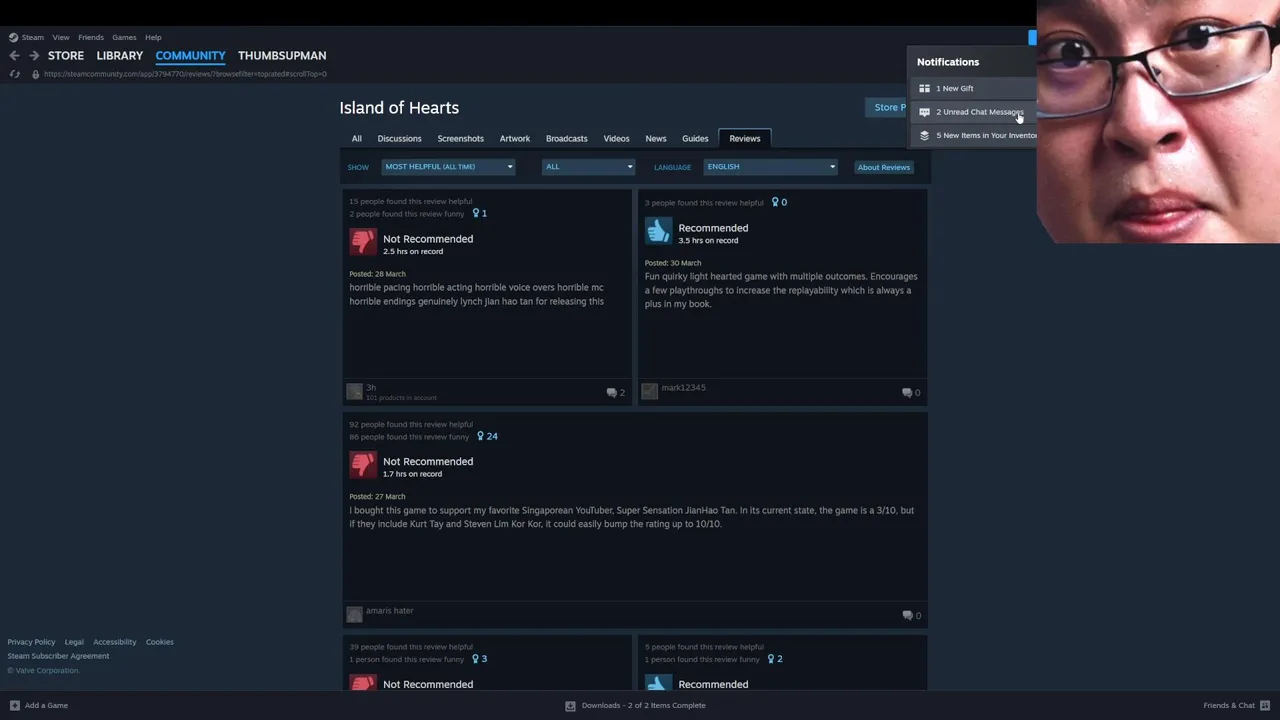This screenshot has height=720, width=1280.
Task: Open the Games menu
Action: (124, 37)
